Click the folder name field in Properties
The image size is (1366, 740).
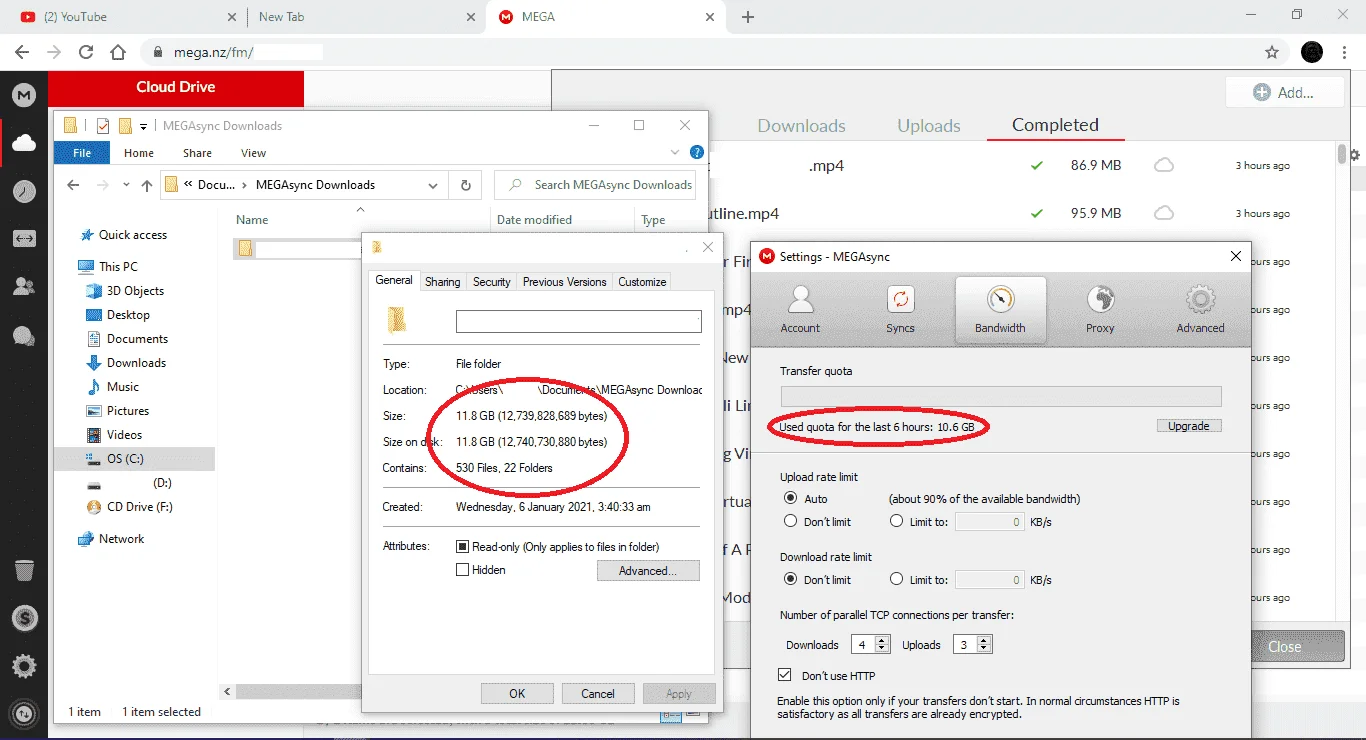point(579,321)
